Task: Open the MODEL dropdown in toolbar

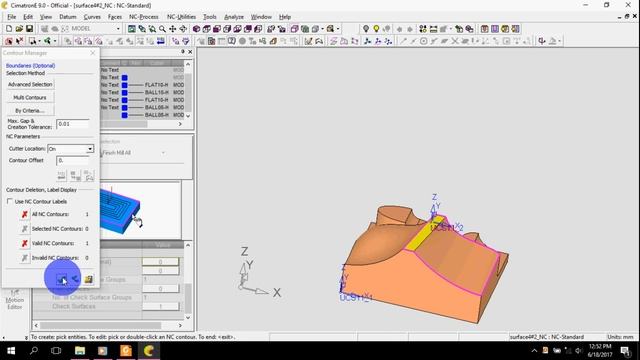Action: tap(118, 29)
